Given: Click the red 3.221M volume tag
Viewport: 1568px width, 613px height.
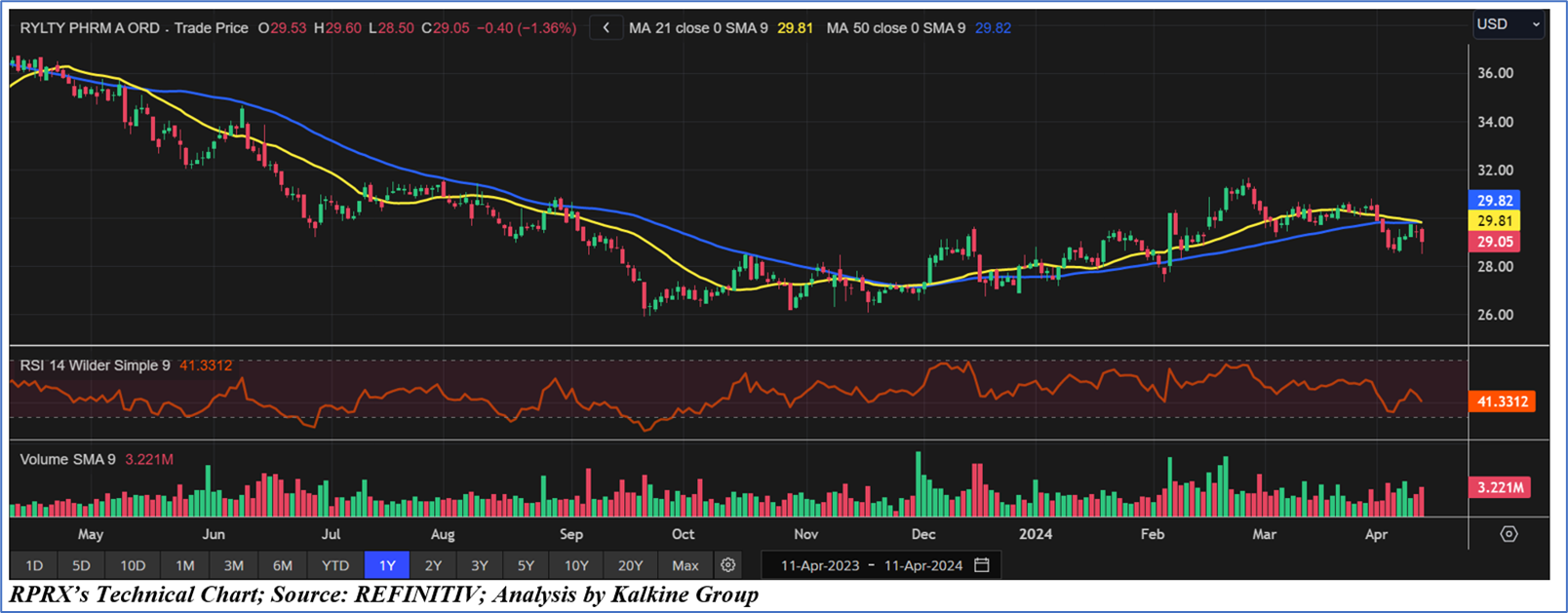Looking at the screenshot, I should click(1500, 487).
